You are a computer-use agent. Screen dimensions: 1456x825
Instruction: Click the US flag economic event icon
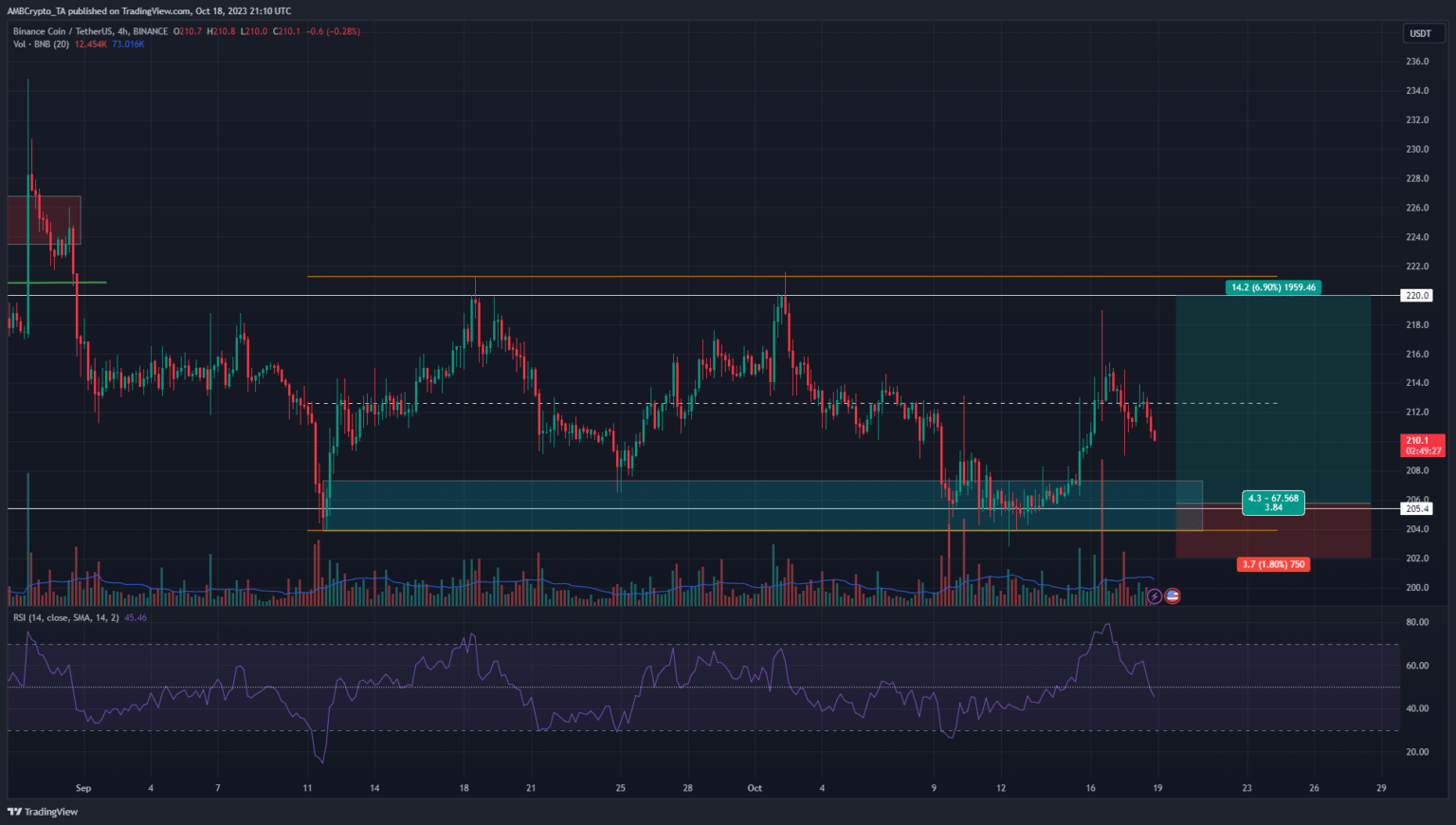click(x=1173, y=596)
